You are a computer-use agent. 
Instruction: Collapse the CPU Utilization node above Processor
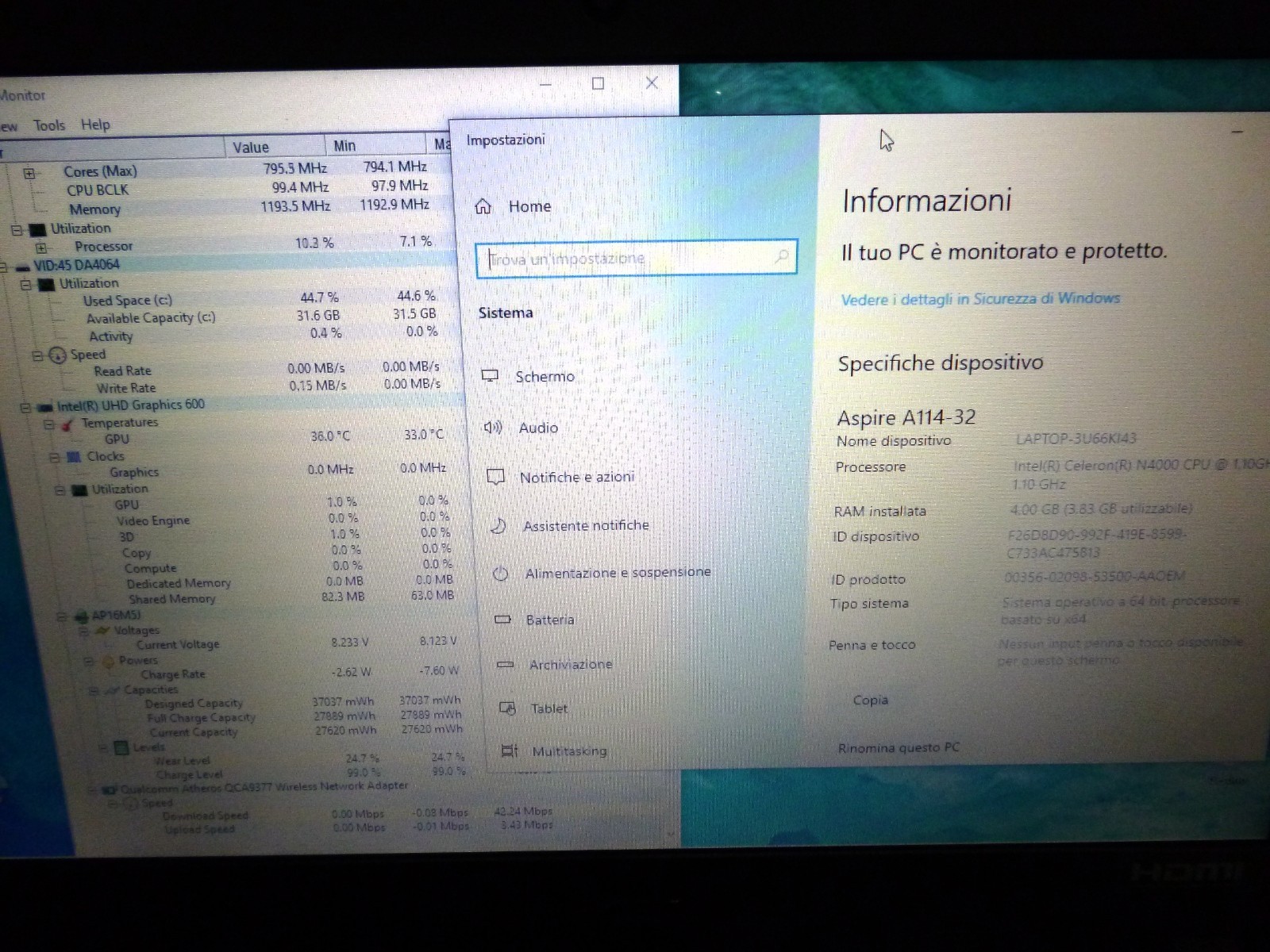(x=16, y=229)
